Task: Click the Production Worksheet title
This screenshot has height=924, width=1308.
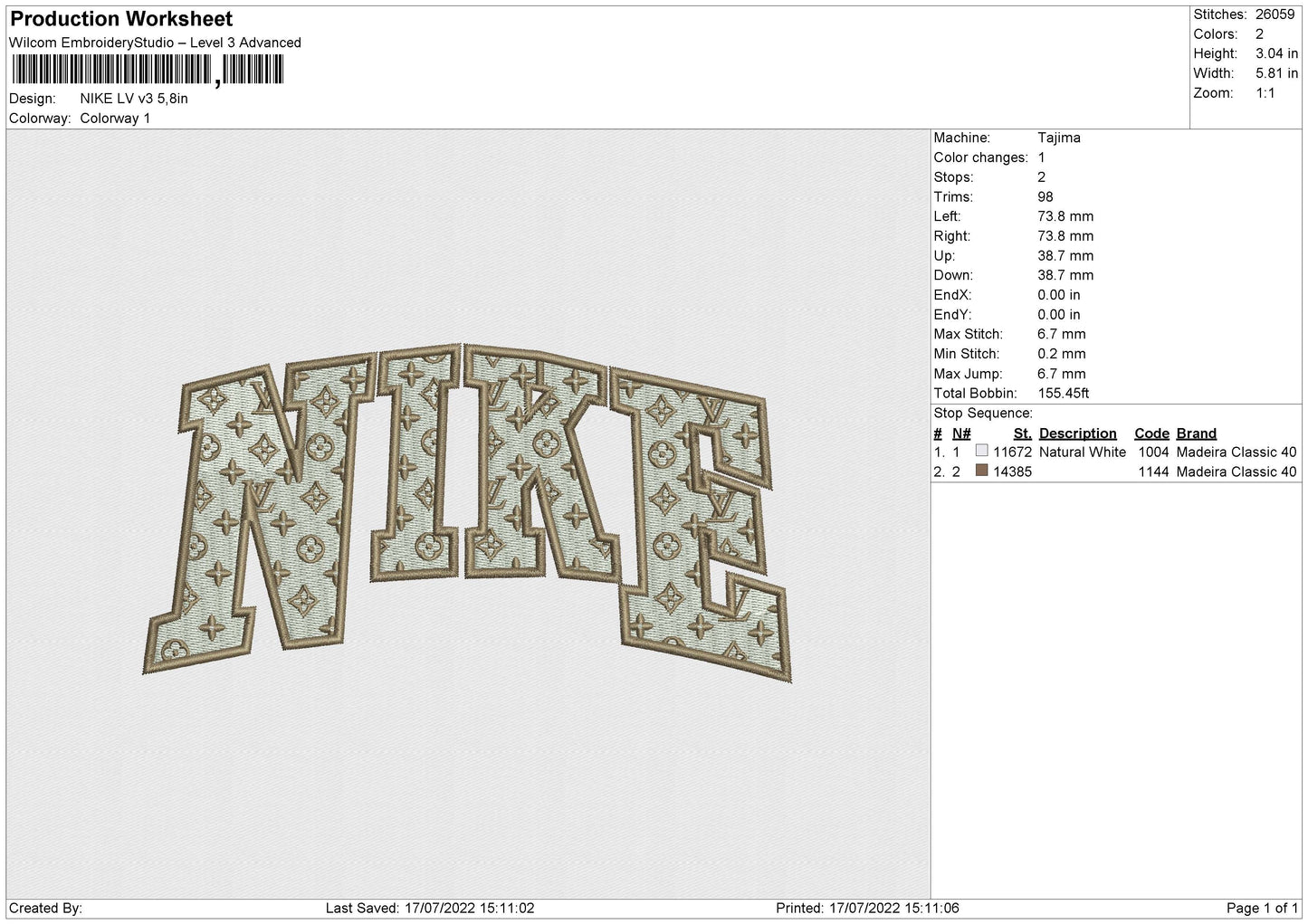Action: point(121,19)
